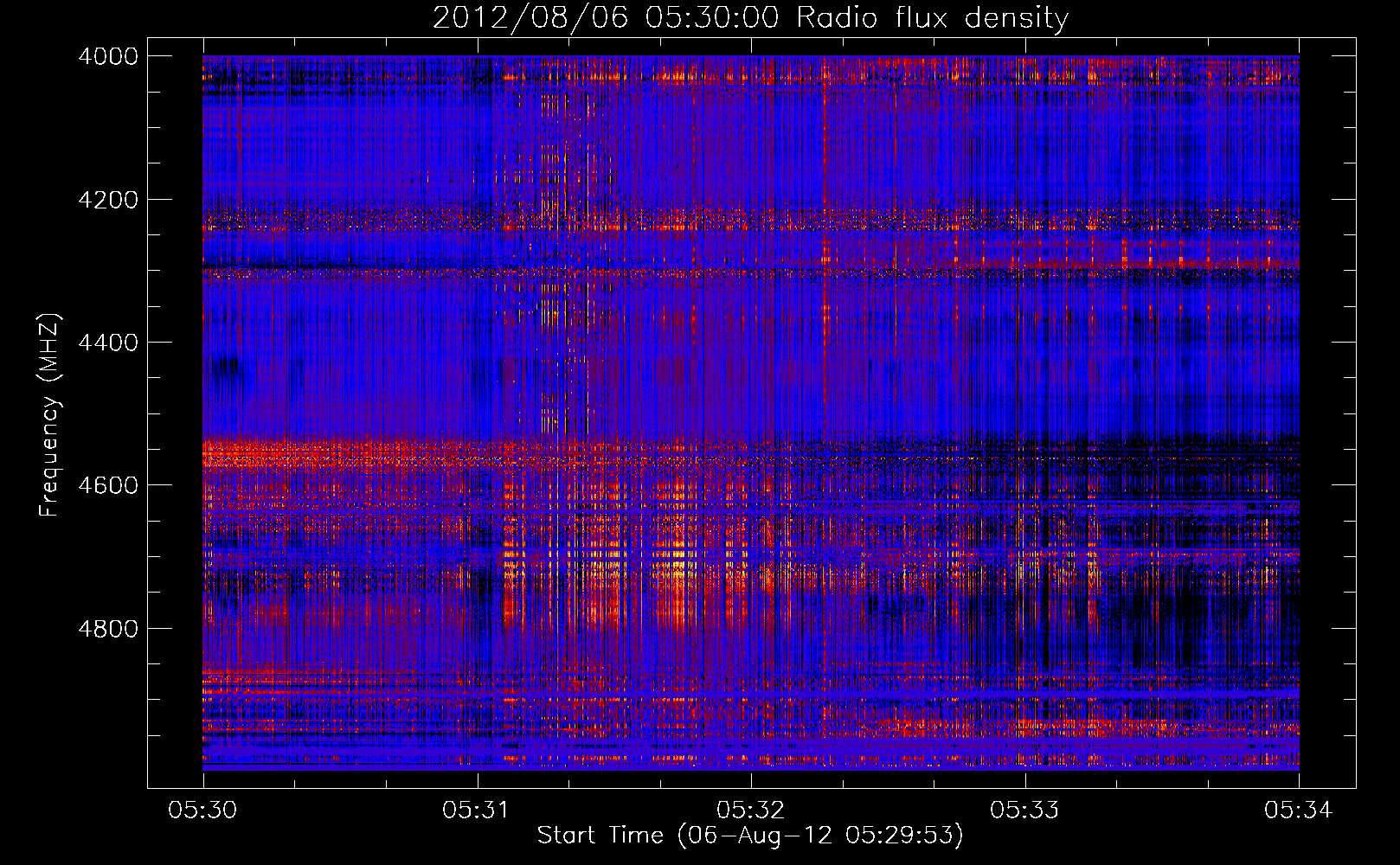
Task: Click the "Start Time (06-Aug-12 05:29:53)" label
Action: pyautogui.click(x=750, y=836)
